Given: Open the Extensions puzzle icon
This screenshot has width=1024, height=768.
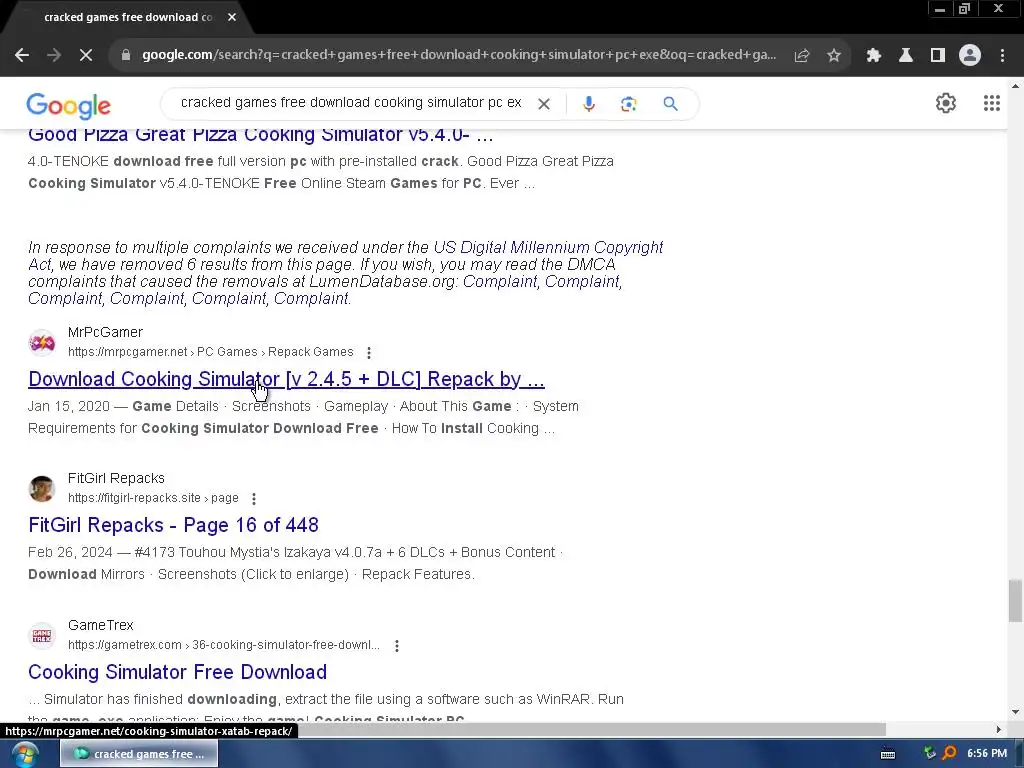Looking at the screenshot, I should click(x=873, y=56).
